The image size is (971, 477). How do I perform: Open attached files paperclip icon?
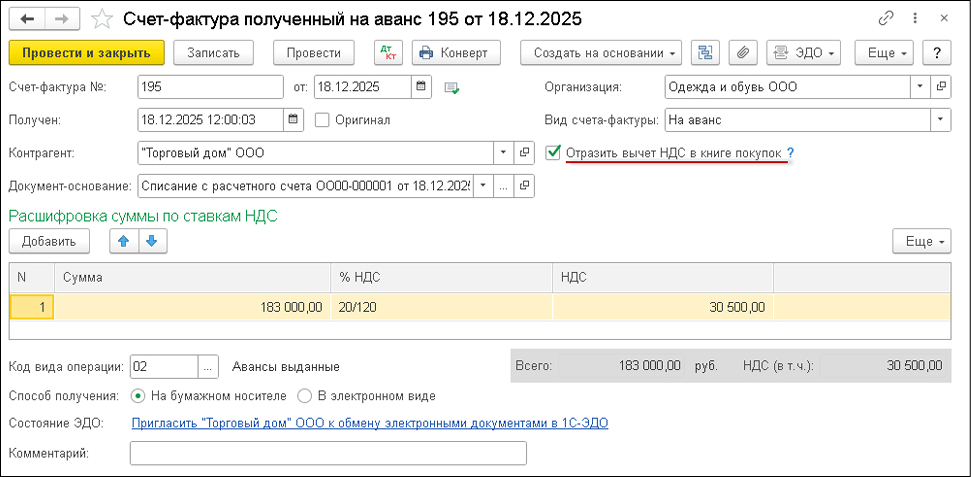[x=741, y=53]
